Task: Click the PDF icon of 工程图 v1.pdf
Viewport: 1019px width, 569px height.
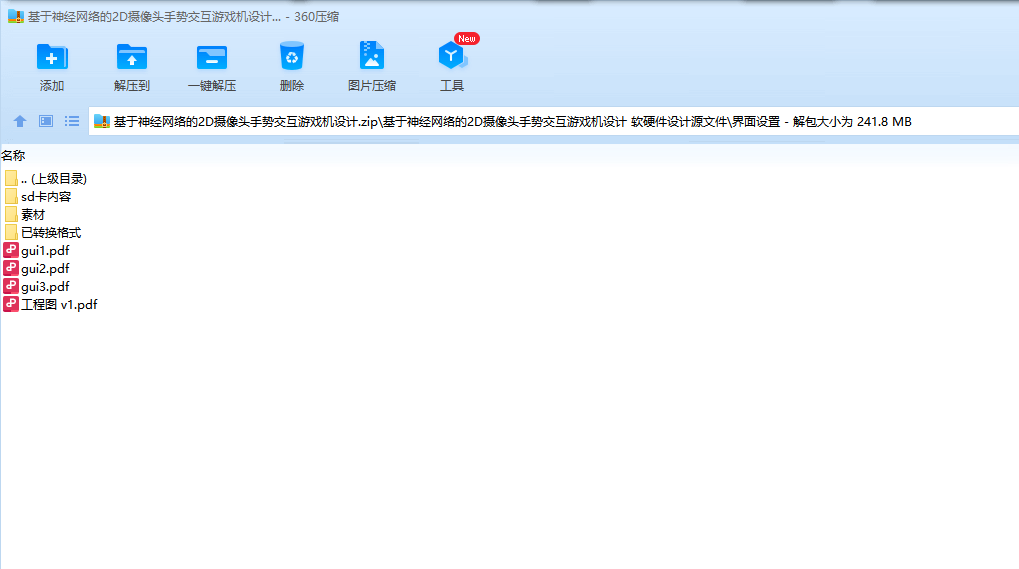Action: (x=11, y=304)
